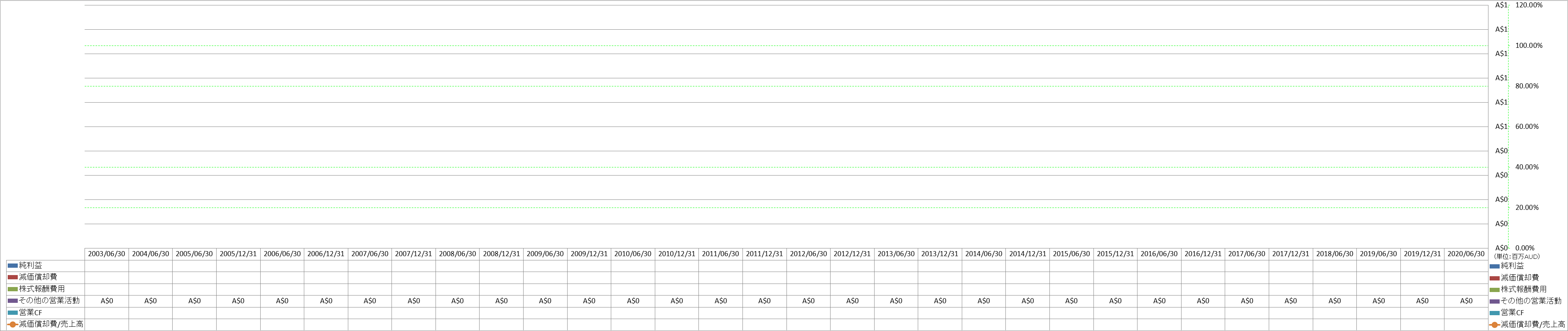Click 減価償却費 legend entry beside the percent axis
Image resolution: width=1568 pixels, height=331 pixels.
click(1514, 277)
